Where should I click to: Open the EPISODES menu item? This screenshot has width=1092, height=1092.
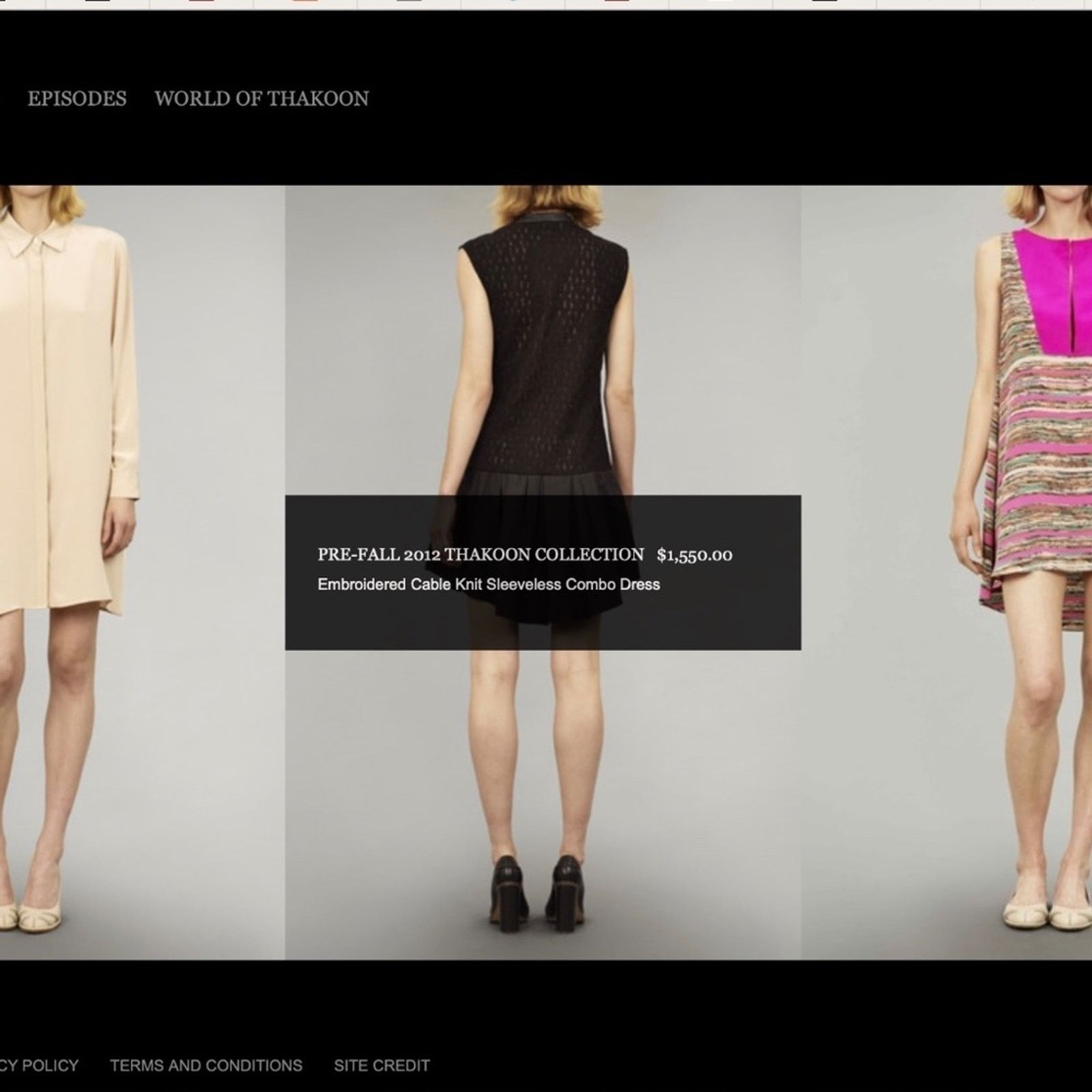pyautogui.click(x=77, y=99)
